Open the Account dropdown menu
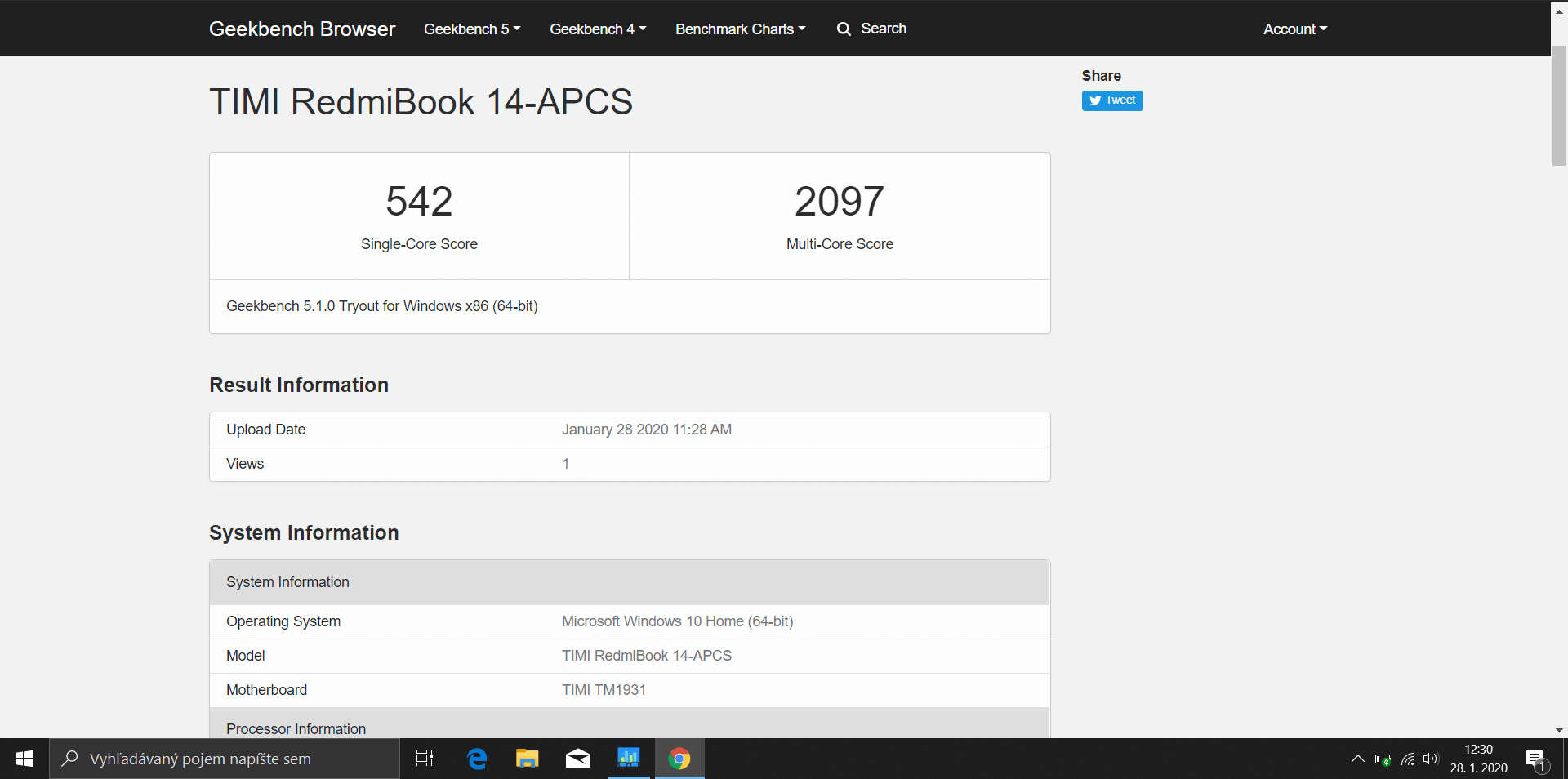The image size is (1568, 779). 1295,29
